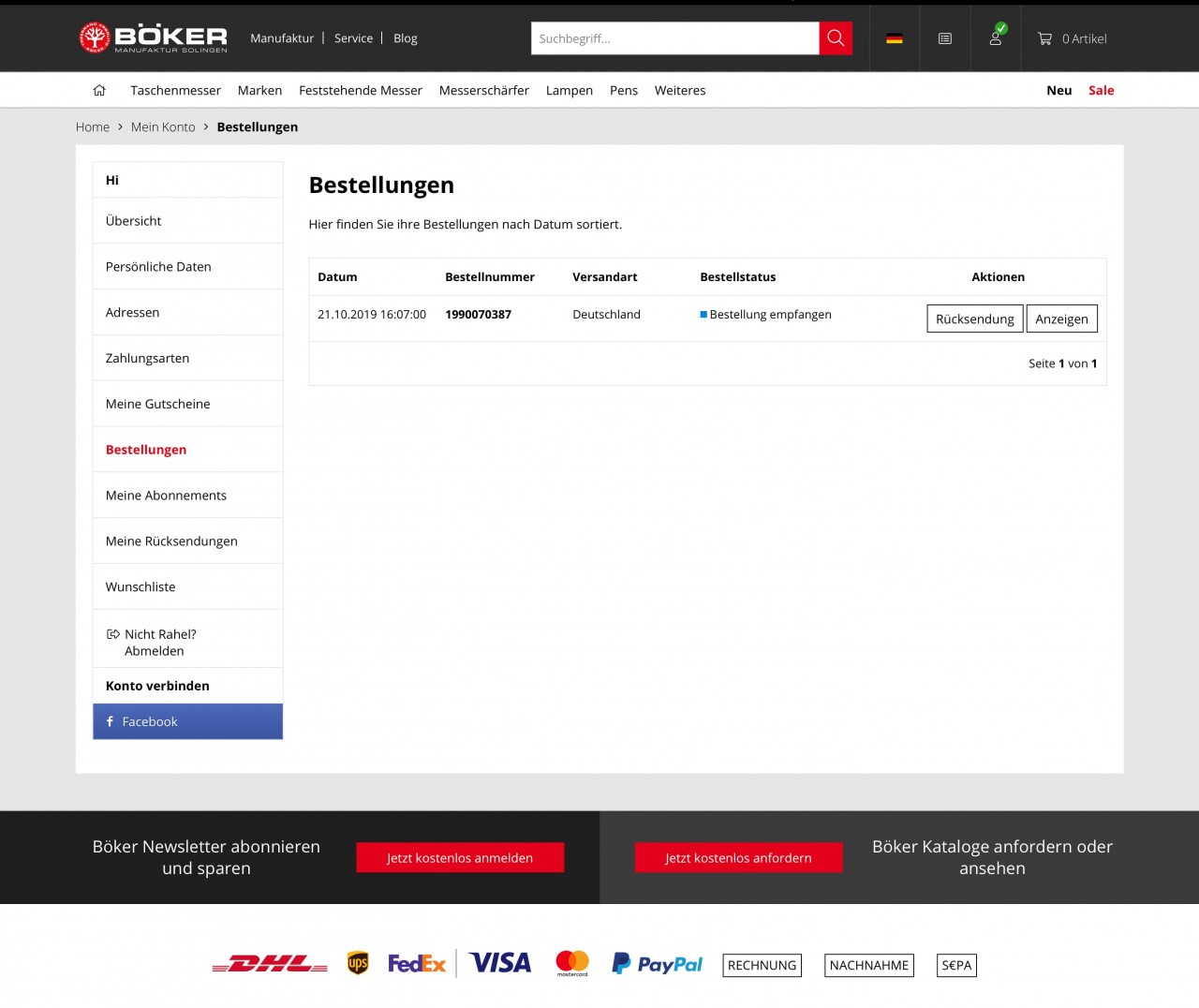Click the red search magnifier icon
The width and height of the screenshot is (1199, 1008).
click(x=836, y=38)
